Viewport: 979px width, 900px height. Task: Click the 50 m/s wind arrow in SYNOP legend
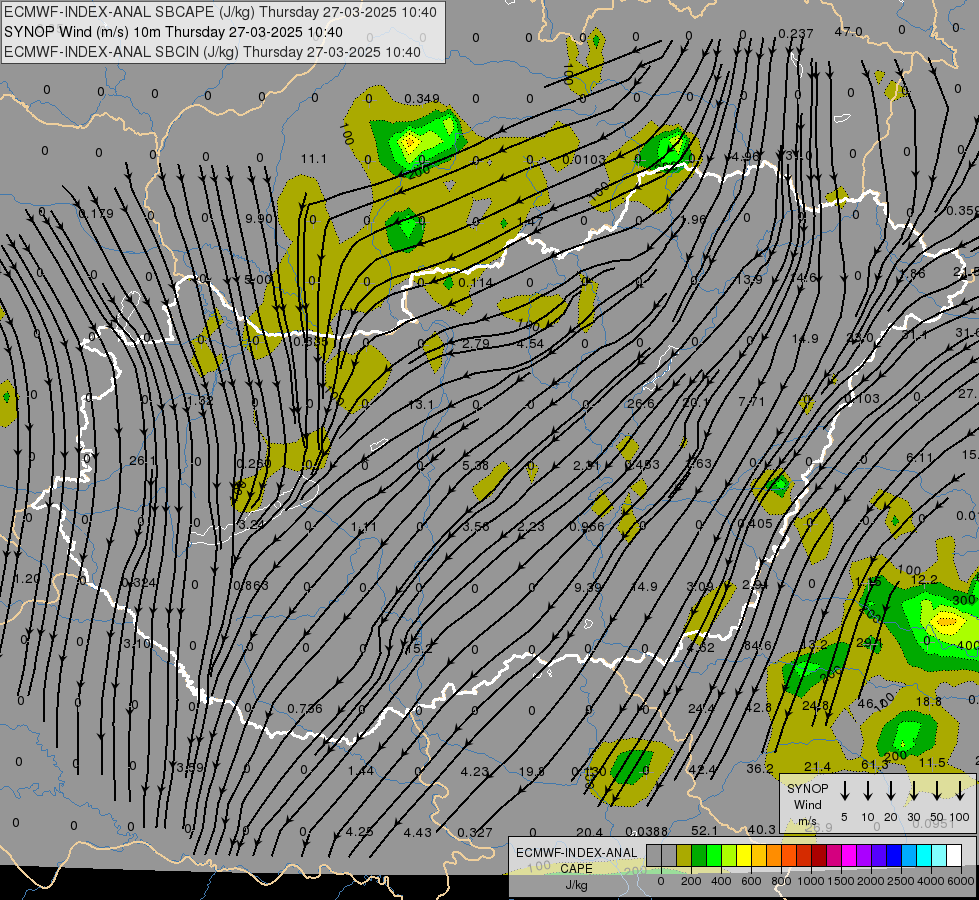[937, 790]
